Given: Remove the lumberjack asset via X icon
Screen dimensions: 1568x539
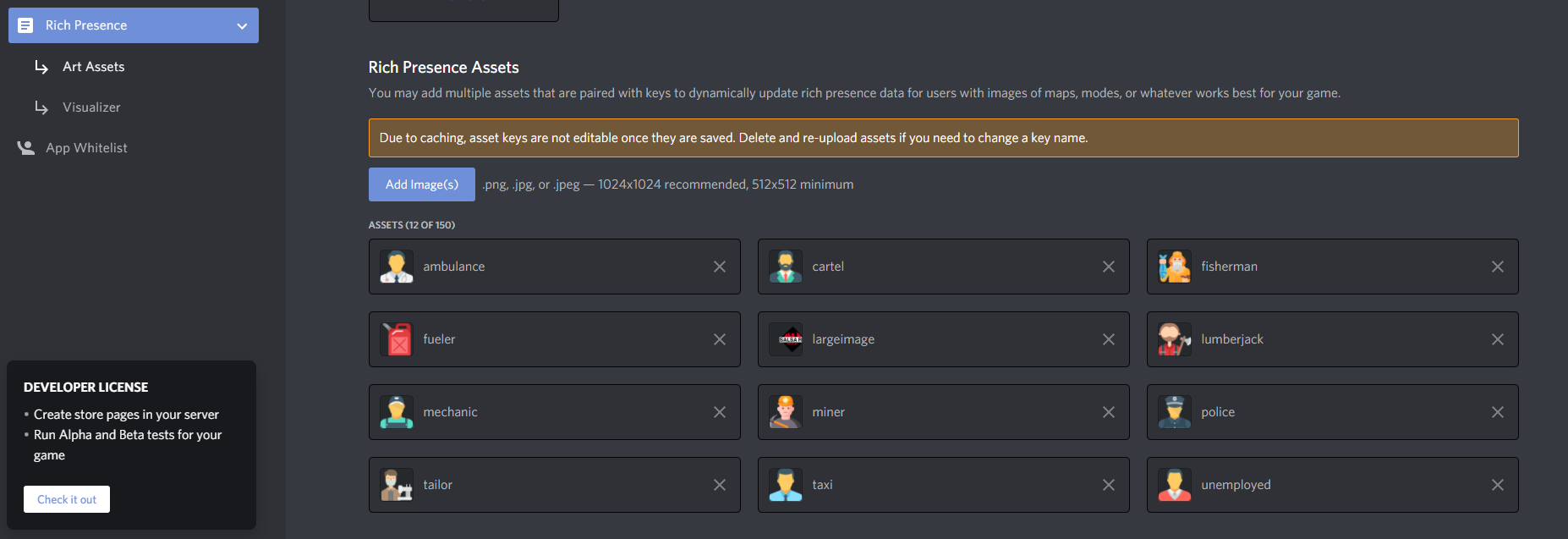Looking at the screenshot, I should pos(1498,339).
